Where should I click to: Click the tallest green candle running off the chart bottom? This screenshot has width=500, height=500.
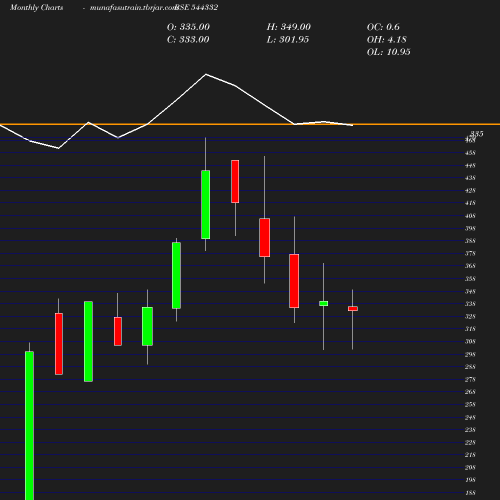tap(29, 426)
